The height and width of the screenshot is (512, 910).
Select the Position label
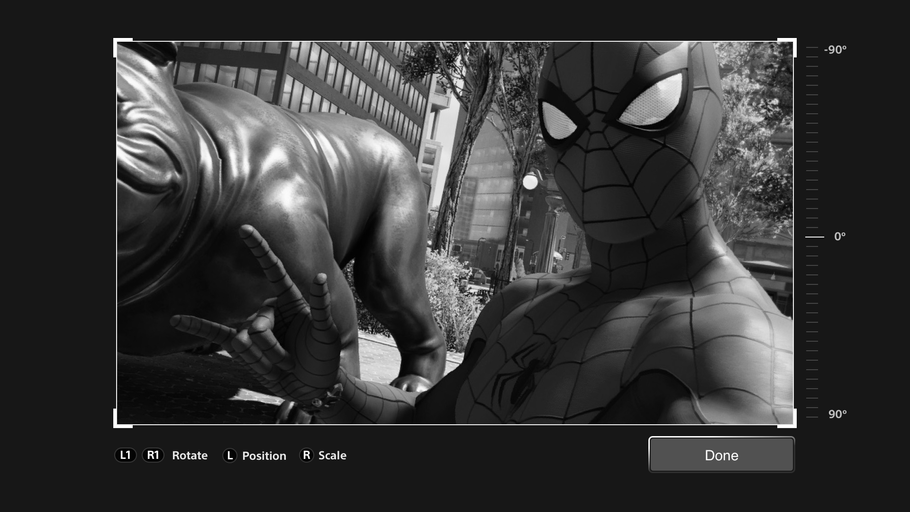264,456
